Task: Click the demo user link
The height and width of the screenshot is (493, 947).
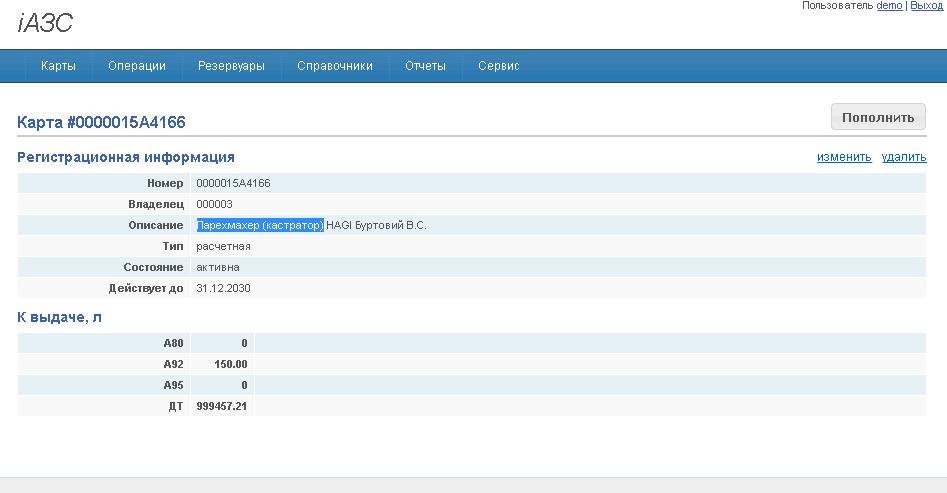Action: [x=888, y=6]
